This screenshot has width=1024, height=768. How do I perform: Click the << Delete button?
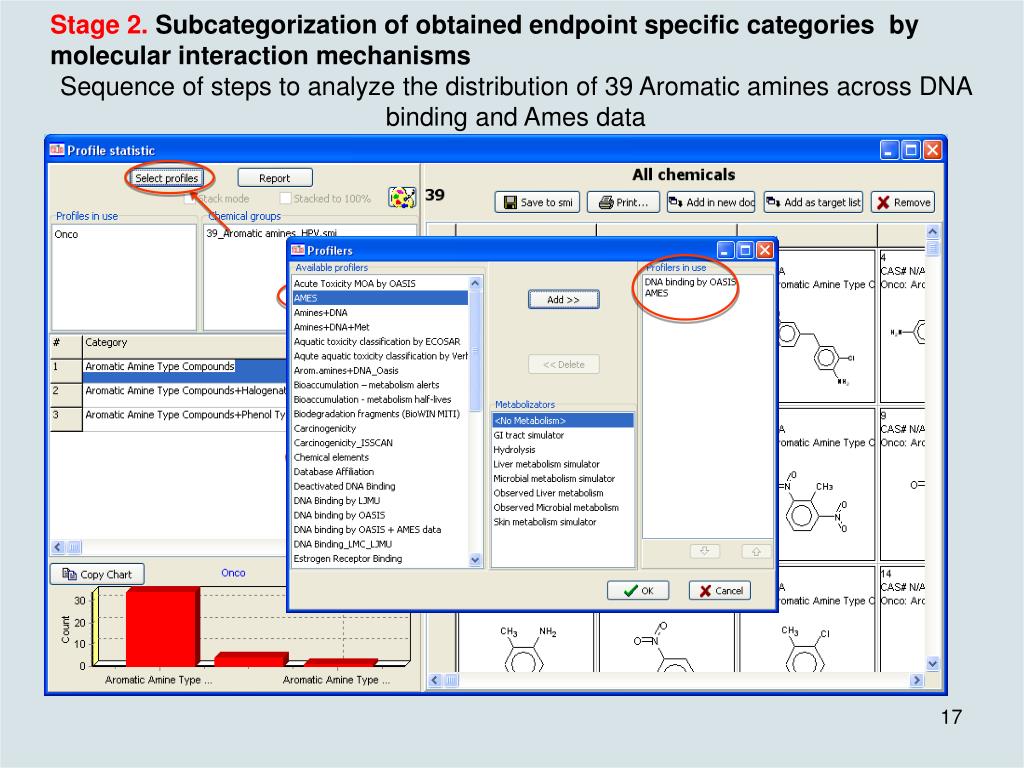pos(564,364)
